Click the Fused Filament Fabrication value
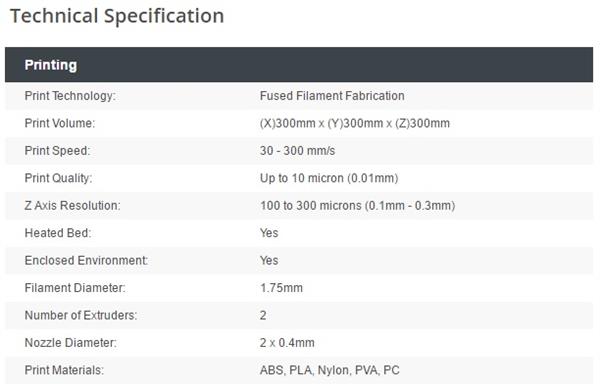 pos(332,96)
